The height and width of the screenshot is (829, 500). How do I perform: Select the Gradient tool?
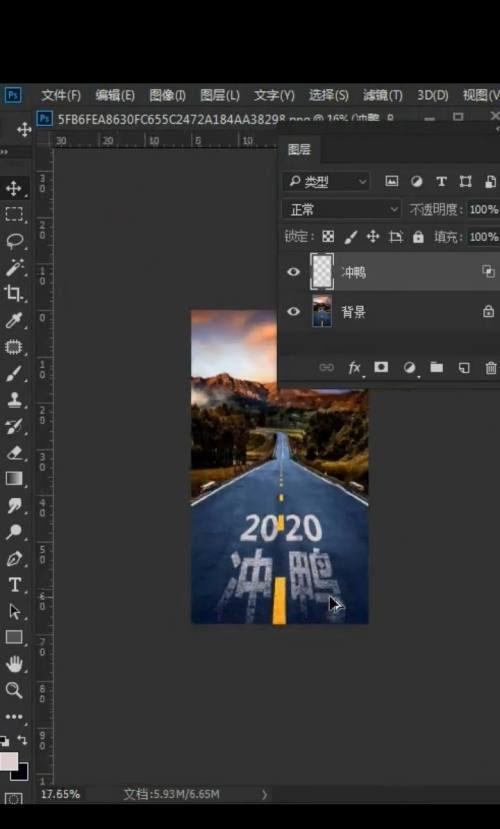tap(14, 478)
